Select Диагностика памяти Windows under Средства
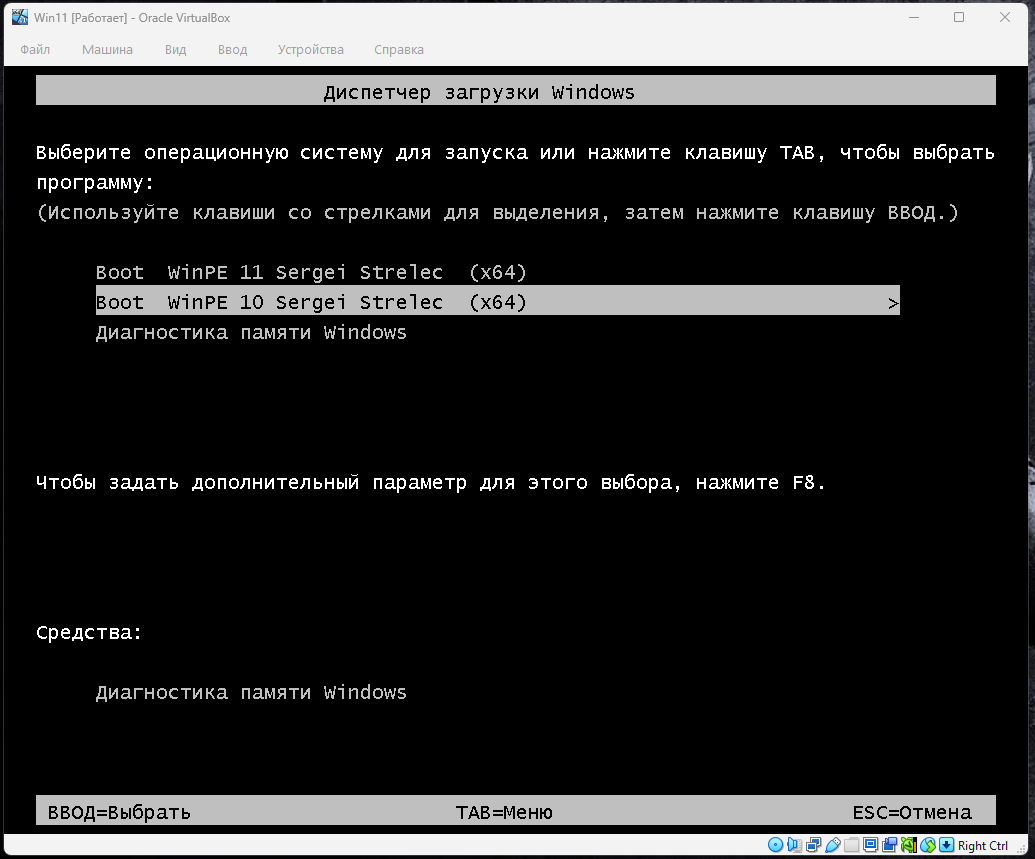The image size is (1035, 859). (x=251, y=692)
